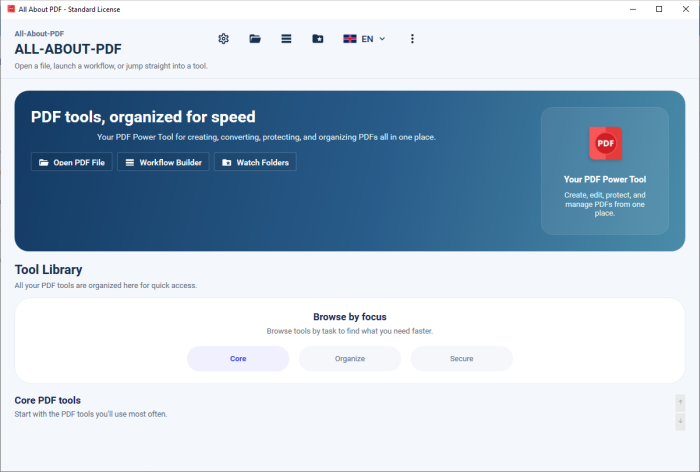This screenshot has width=700, height=472.
Task: Open settings via the gear icon
Action: coord(224,39)
